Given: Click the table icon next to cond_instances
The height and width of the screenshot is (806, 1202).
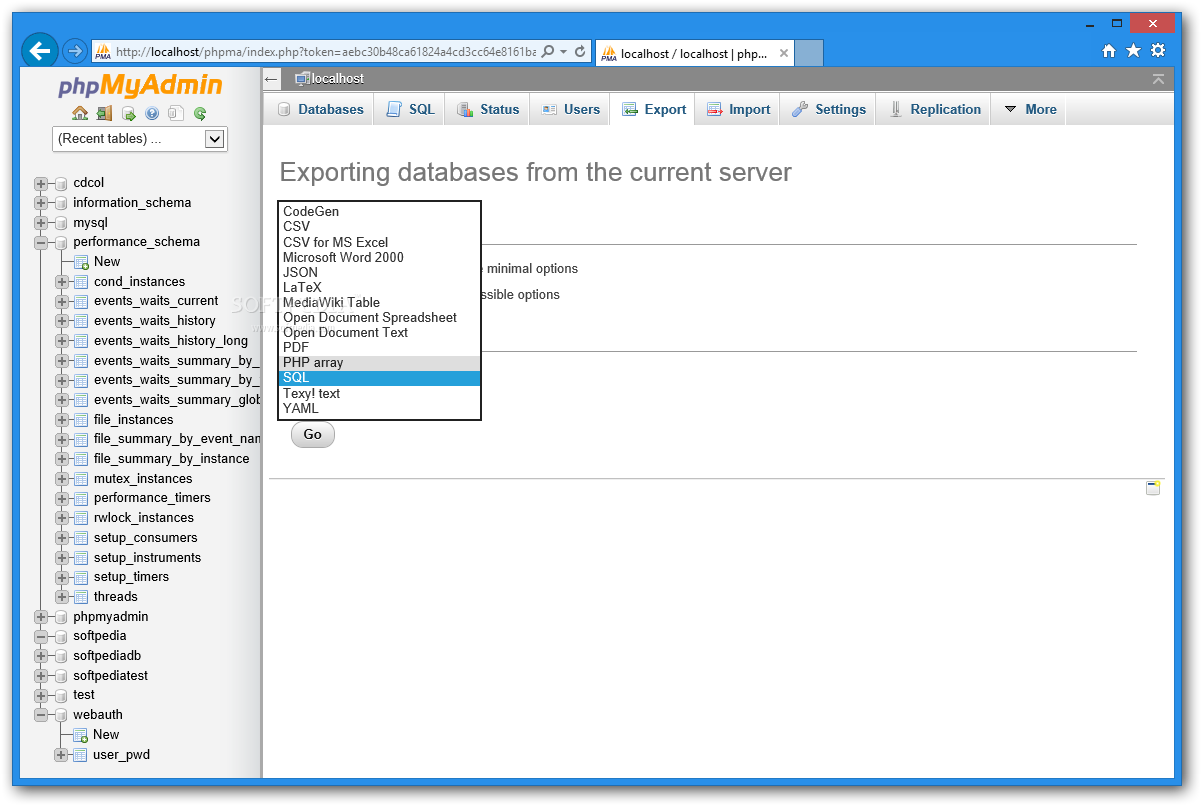Looking at the screenshot, I should pyautogui.click(x=81, y=282).
